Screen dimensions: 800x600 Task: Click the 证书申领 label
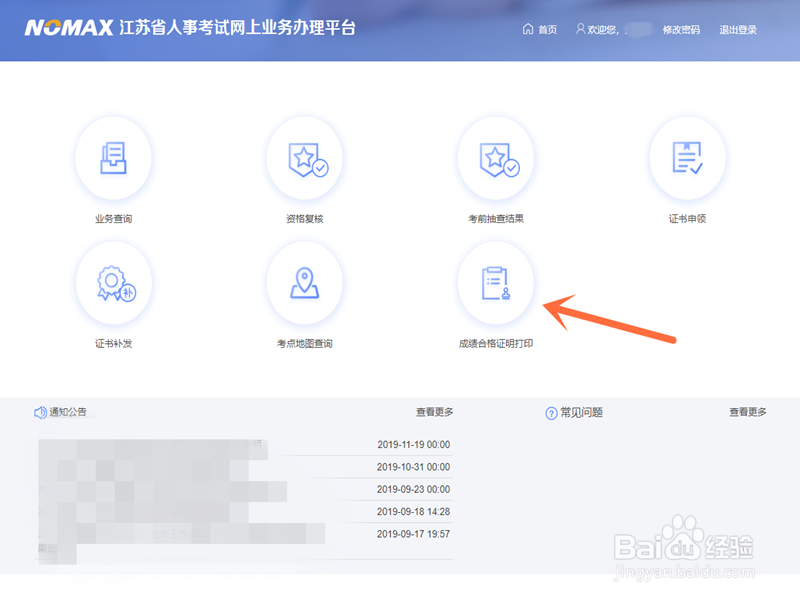[687, 219]
